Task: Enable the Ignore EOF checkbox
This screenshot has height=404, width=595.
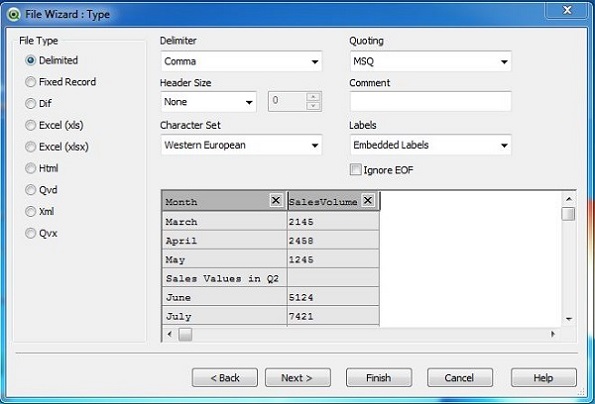Action: [356, 169]
